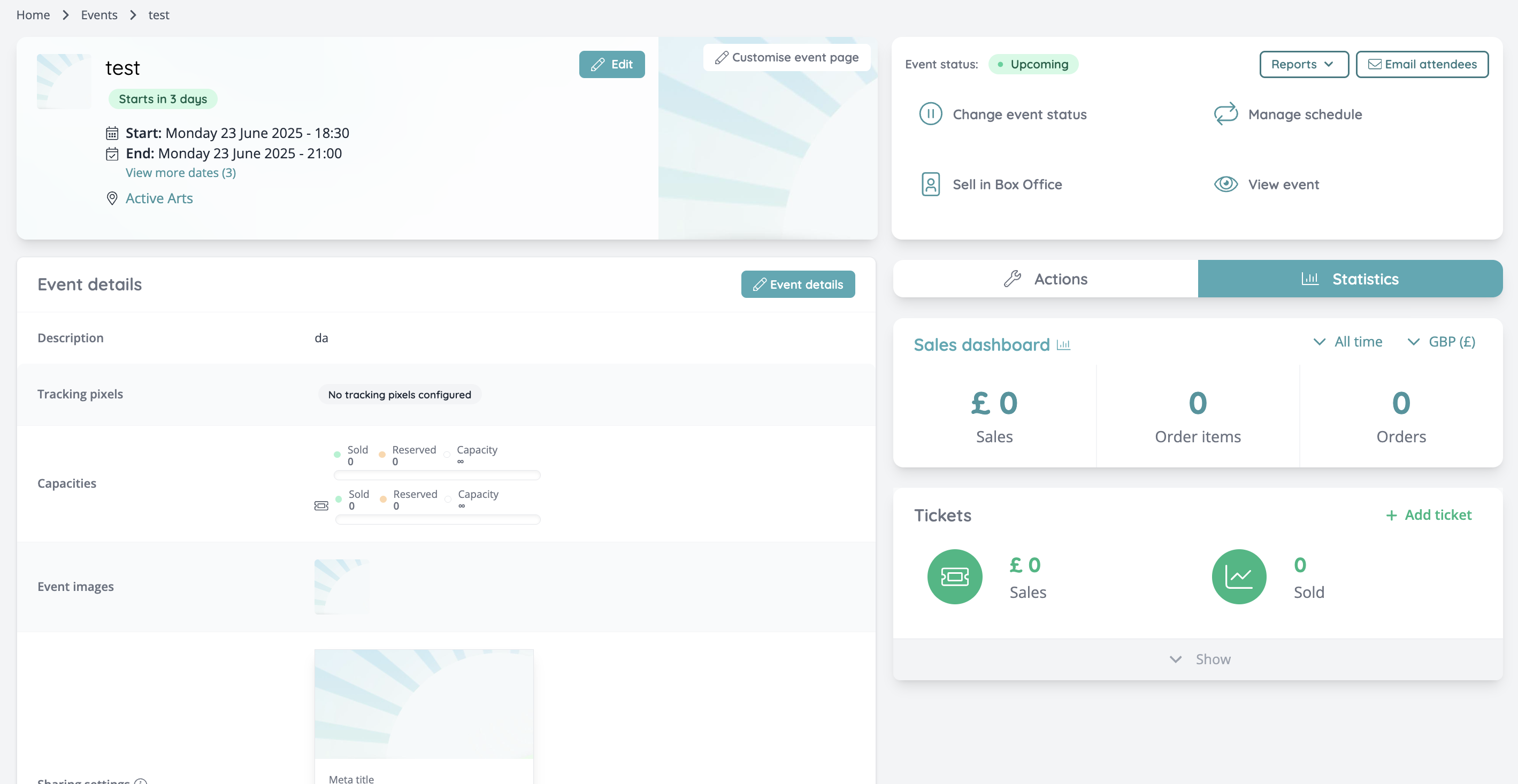This screenshot has width=1518, height=784.
Task: Click the ticket icon in Capacities row
Action: pyautogui.click(x=321, y=505)
